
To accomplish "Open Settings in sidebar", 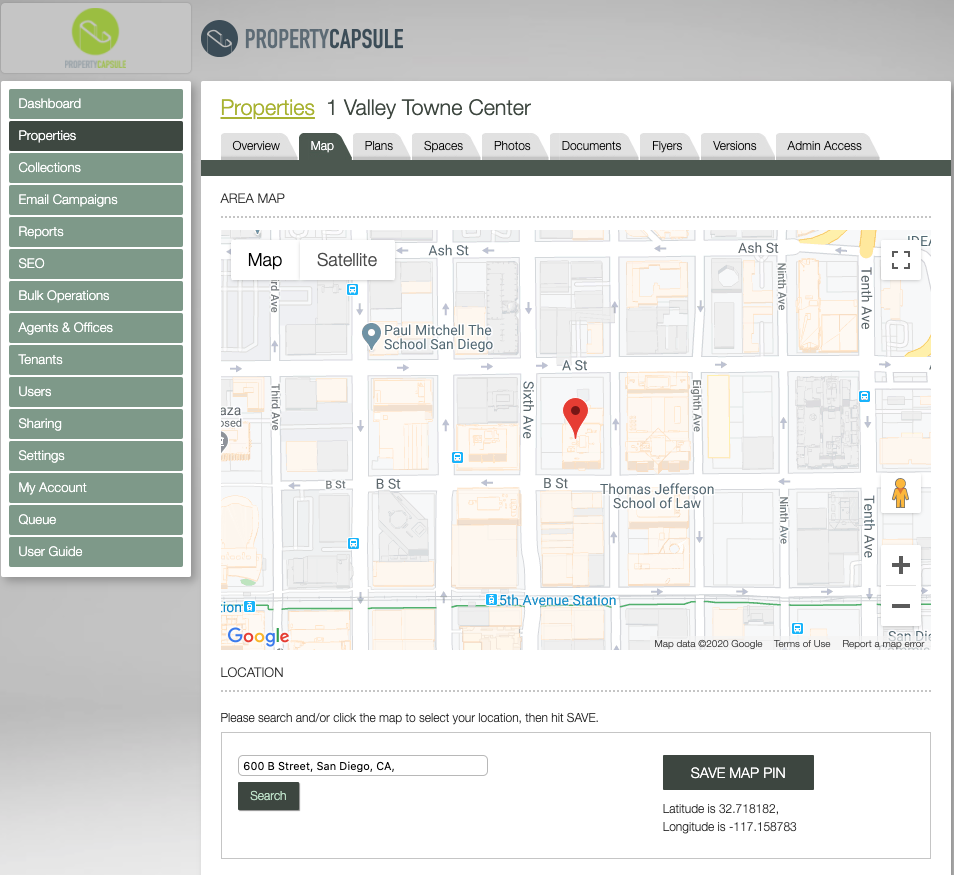I will [96, 456].
